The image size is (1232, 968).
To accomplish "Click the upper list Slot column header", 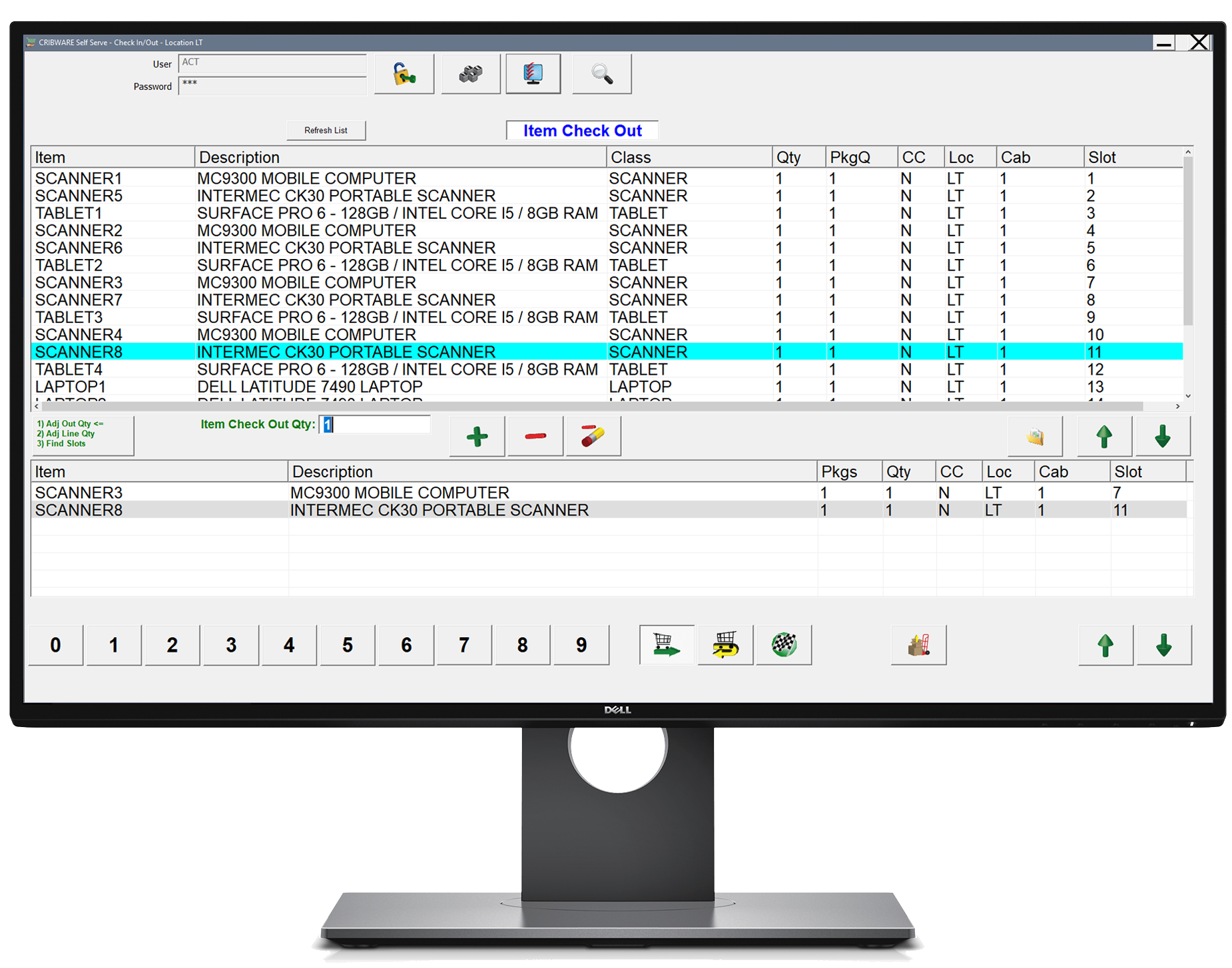I will (1133, 157).
